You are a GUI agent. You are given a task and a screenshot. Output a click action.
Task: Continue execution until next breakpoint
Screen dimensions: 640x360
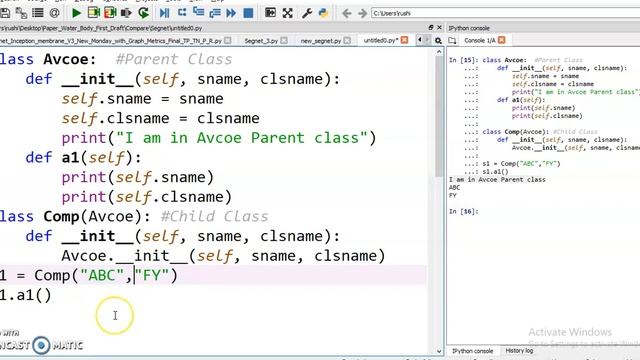231,13
